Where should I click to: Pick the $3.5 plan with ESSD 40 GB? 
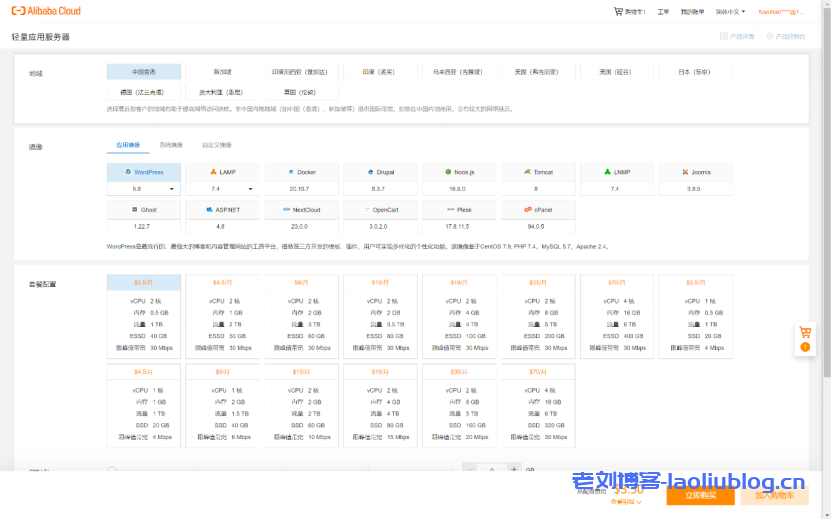144,316
